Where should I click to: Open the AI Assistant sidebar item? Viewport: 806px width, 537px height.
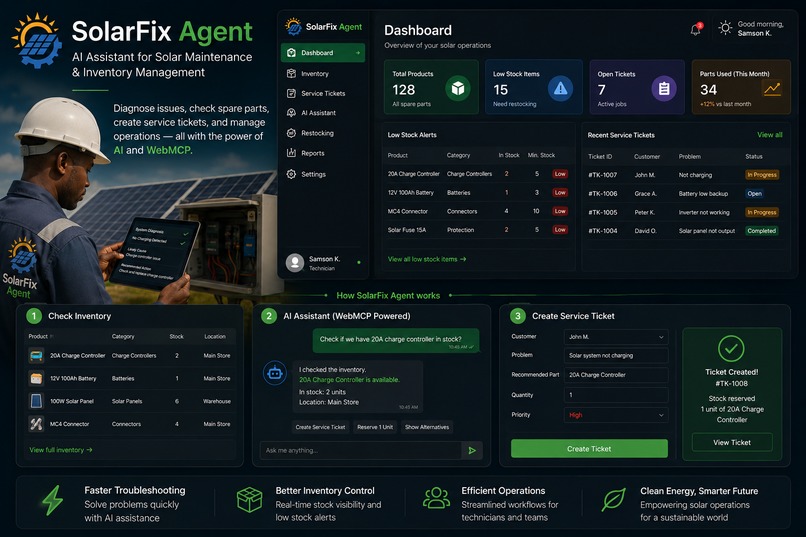pos(322,113)
